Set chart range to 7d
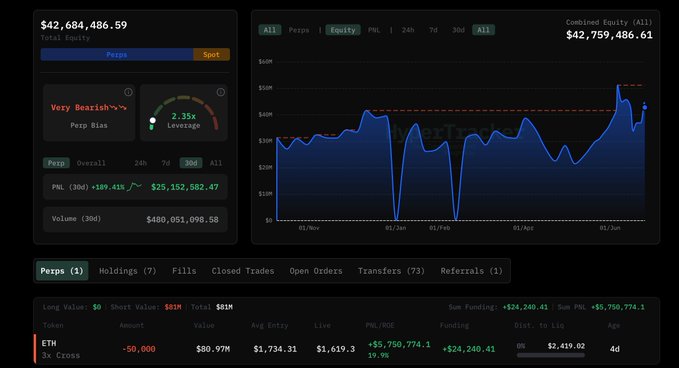Screen dimensions: 679x368 click(433, 30)
